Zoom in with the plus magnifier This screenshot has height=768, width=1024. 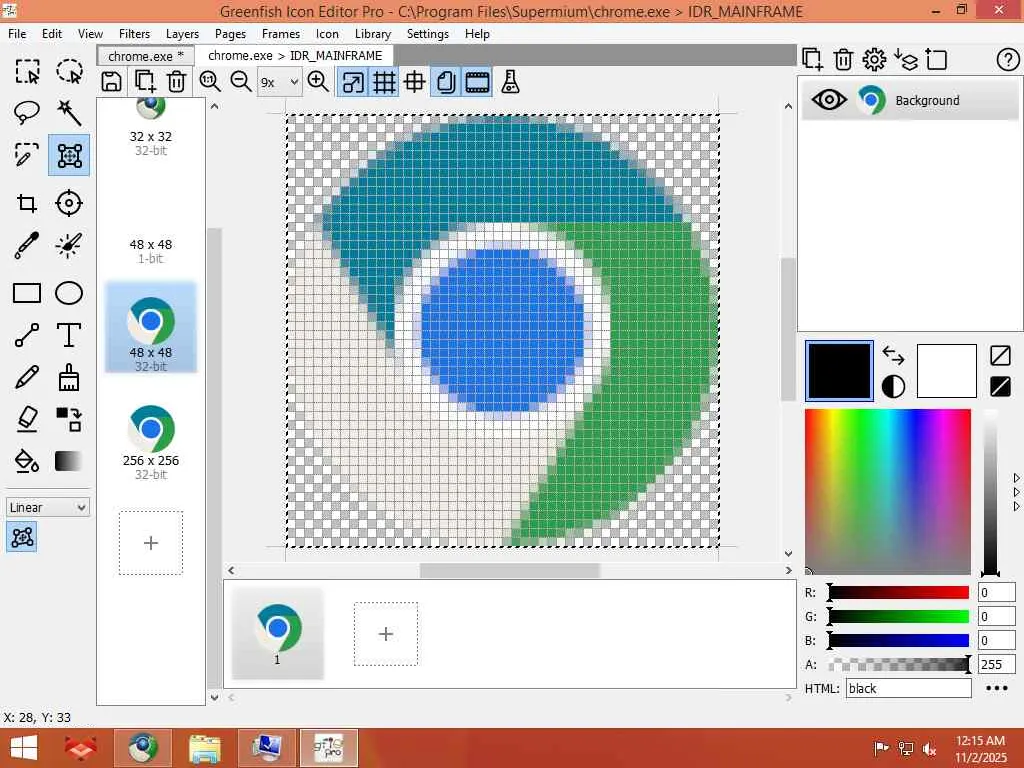pyautogui.click(x=318, y=82)
